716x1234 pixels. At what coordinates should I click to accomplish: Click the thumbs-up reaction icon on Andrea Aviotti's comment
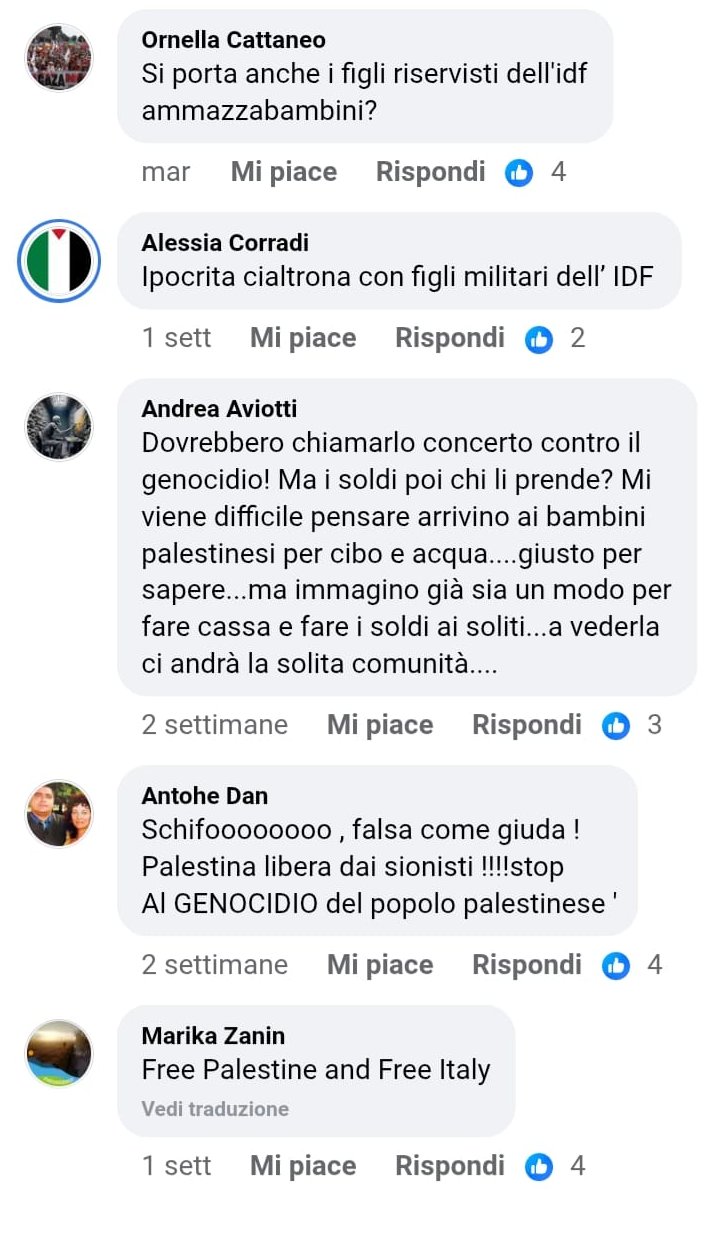[x=616, y=726]
